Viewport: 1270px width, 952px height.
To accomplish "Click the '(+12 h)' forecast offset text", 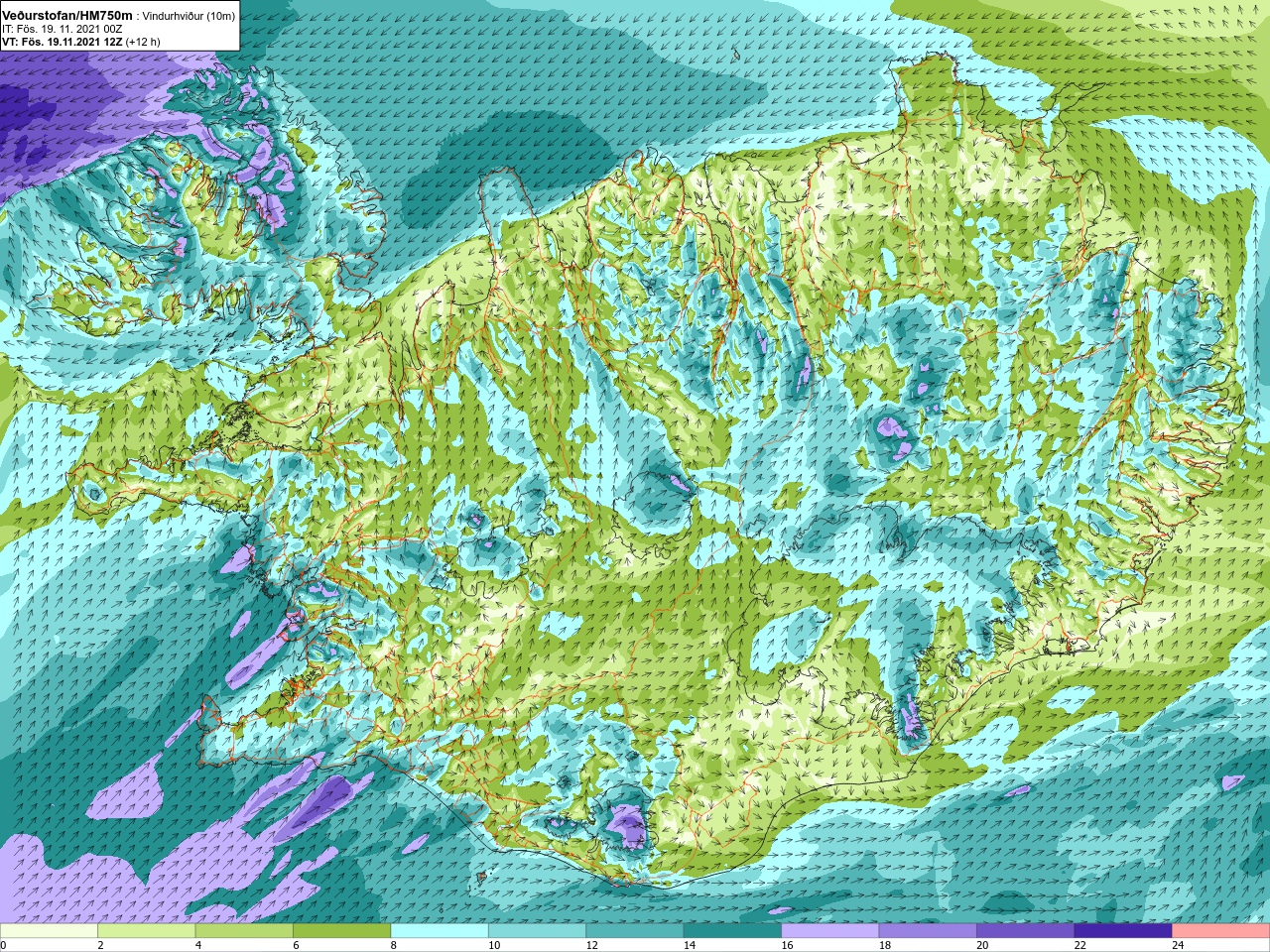I will [x=143, y=43].
